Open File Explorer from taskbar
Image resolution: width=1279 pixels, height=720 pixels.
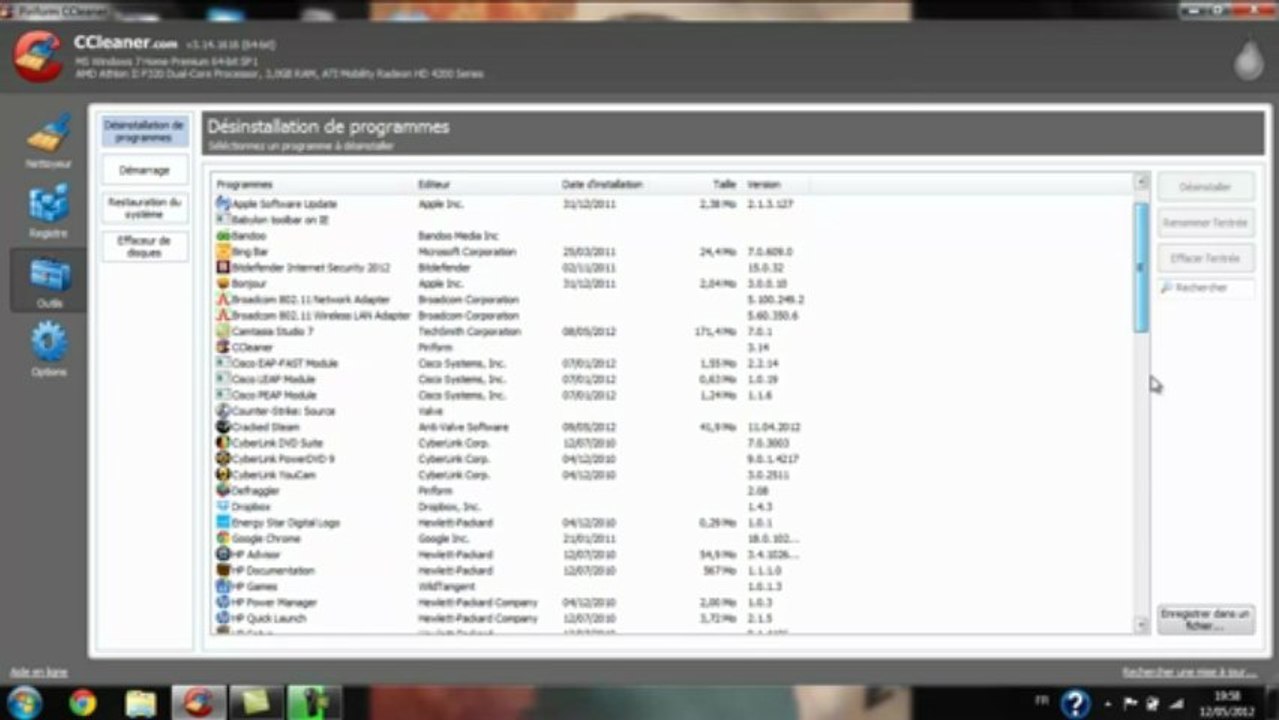pos(141,703)
